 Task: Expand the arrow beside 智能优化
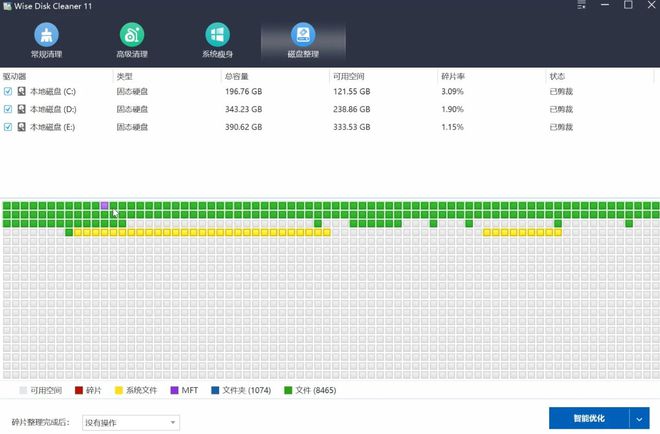[641, 418]
